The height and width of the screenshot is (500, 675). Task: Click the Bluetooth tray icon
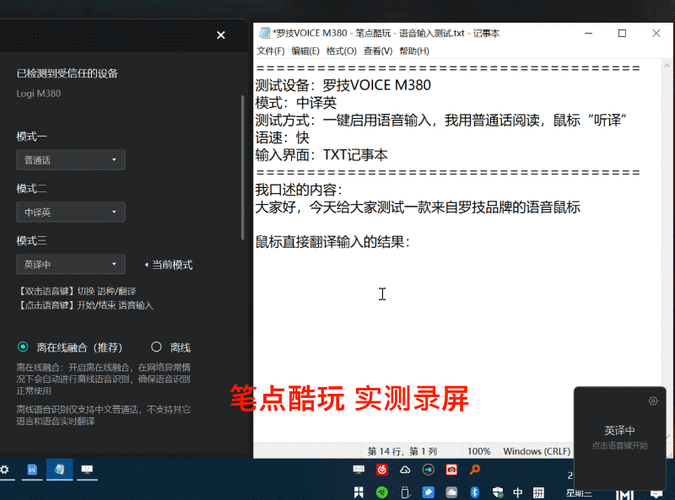pos(474,492)
